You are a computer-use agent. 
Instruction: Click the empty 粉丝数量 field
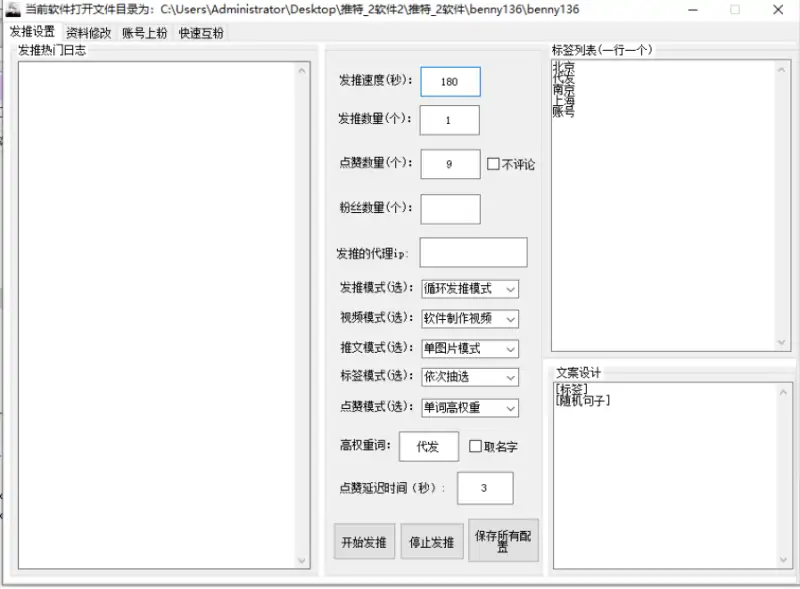450,208
